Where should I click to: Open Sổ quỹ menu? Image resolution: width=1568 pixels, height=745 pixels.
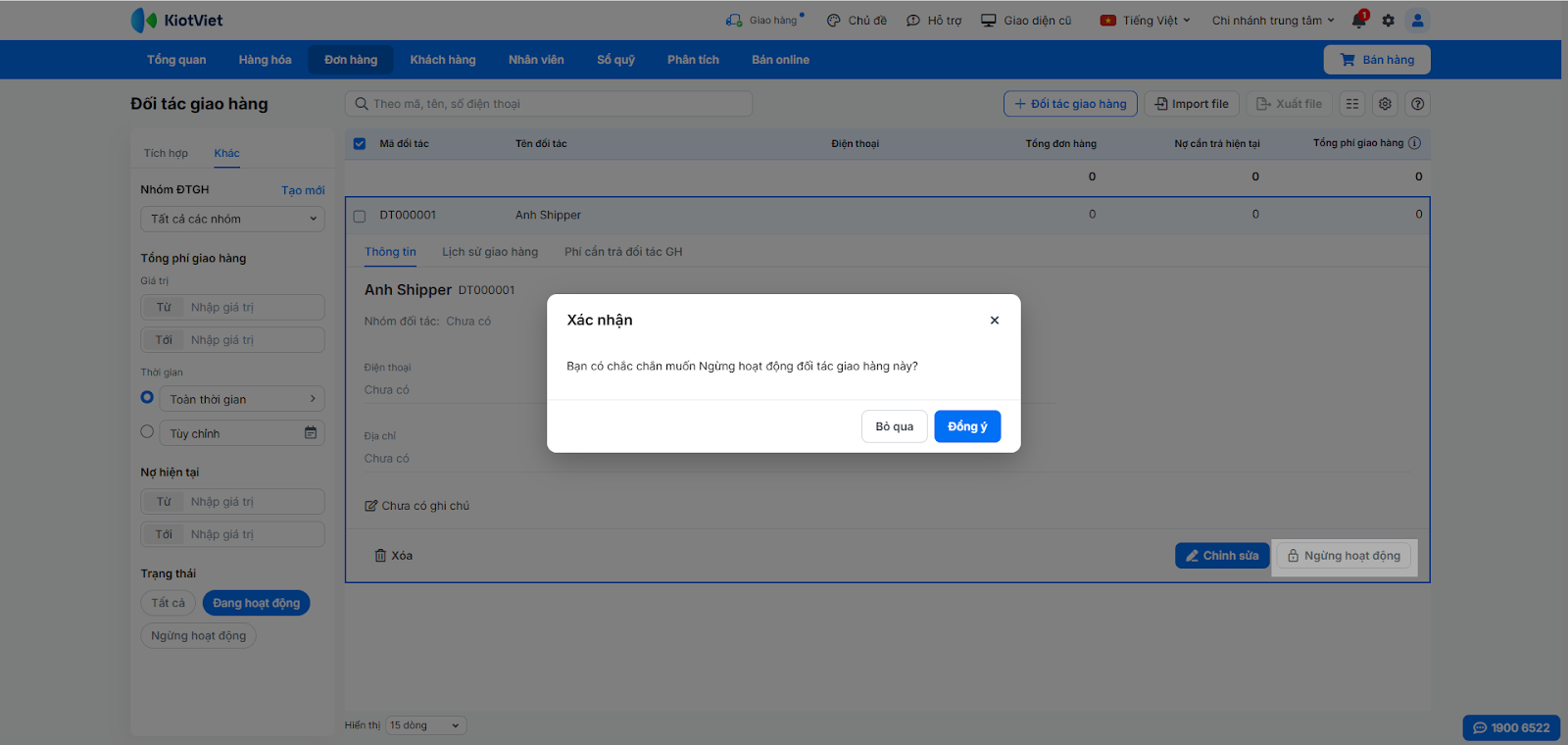click(616, 60)
